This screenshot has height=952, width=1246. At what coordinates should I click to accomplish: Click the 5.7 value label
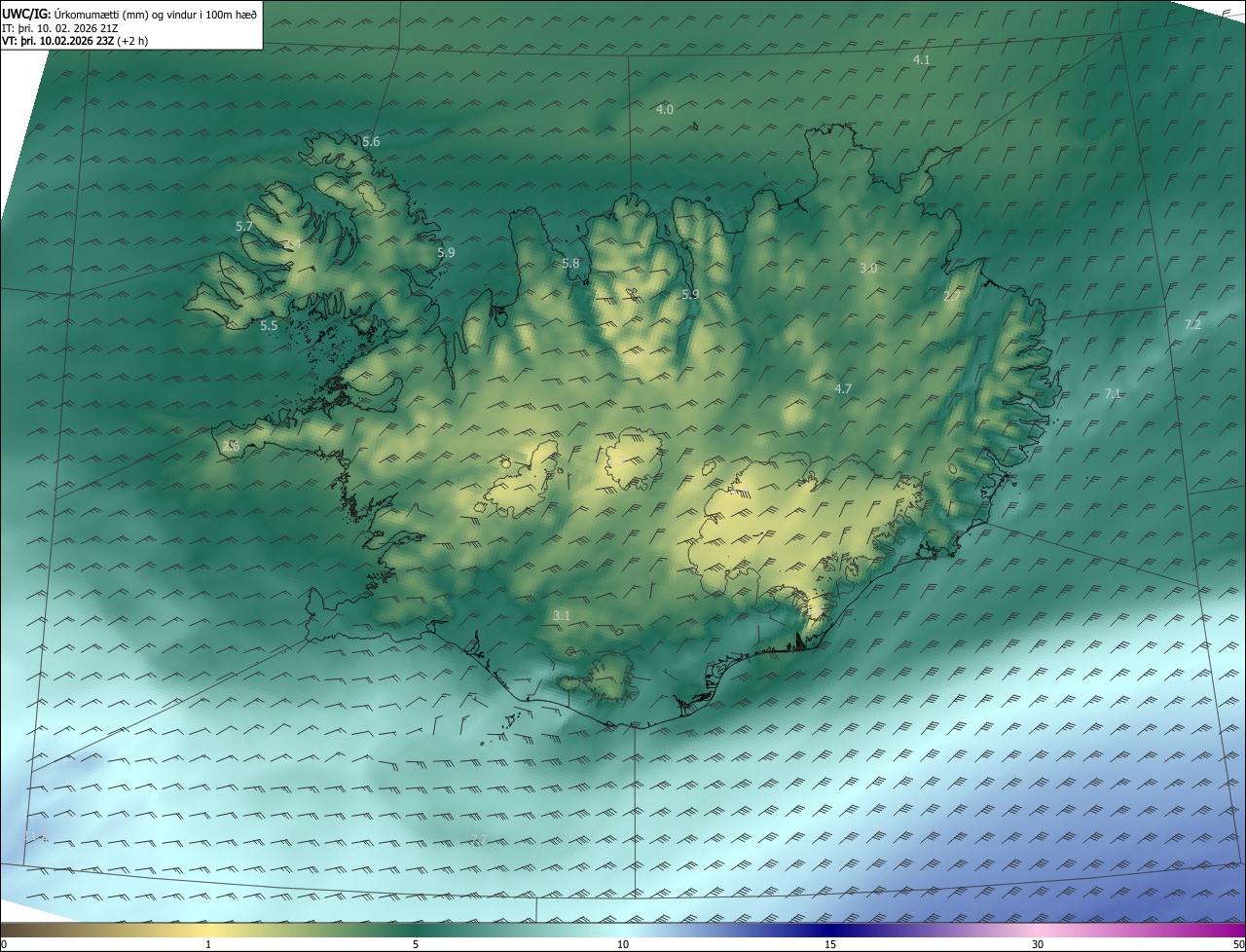pos(244,226)
